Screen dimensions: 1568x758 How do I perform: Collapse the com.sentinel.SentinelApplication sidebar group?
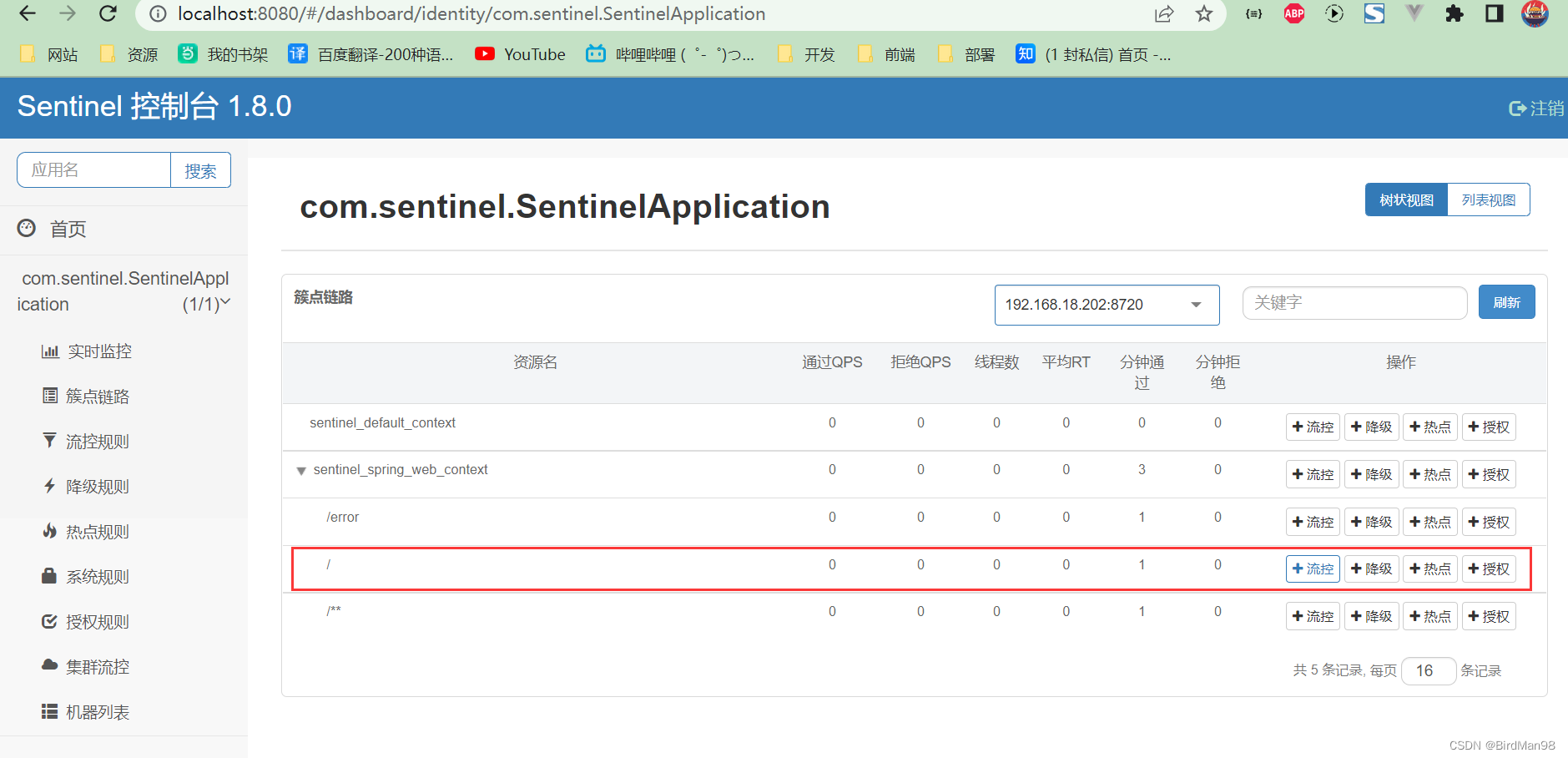click(124, 291)
